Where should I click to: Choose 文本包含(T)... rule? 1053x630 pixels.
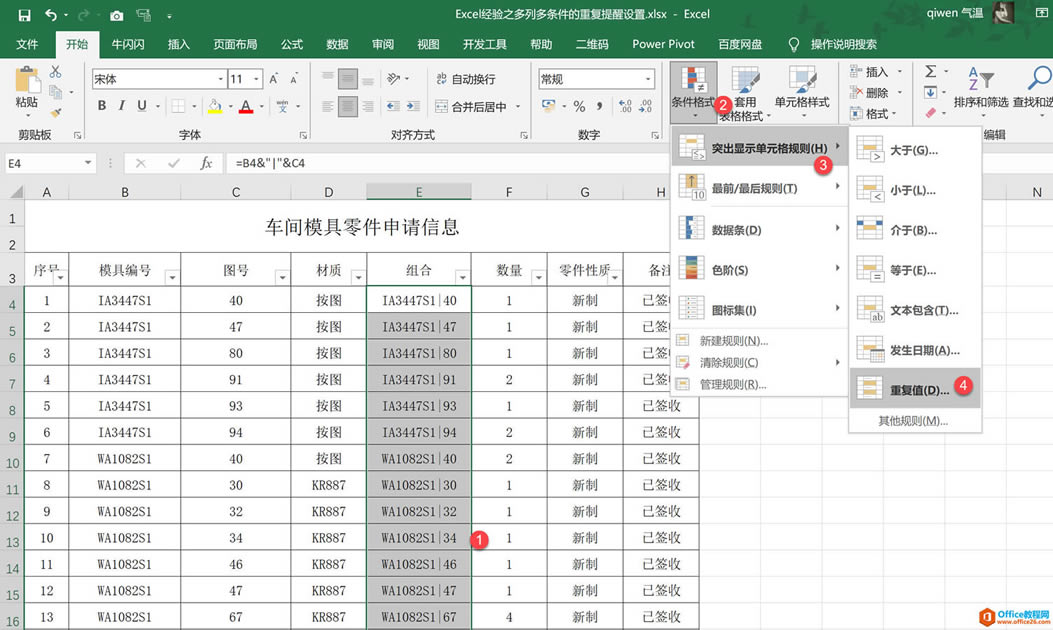click(915, 310)
